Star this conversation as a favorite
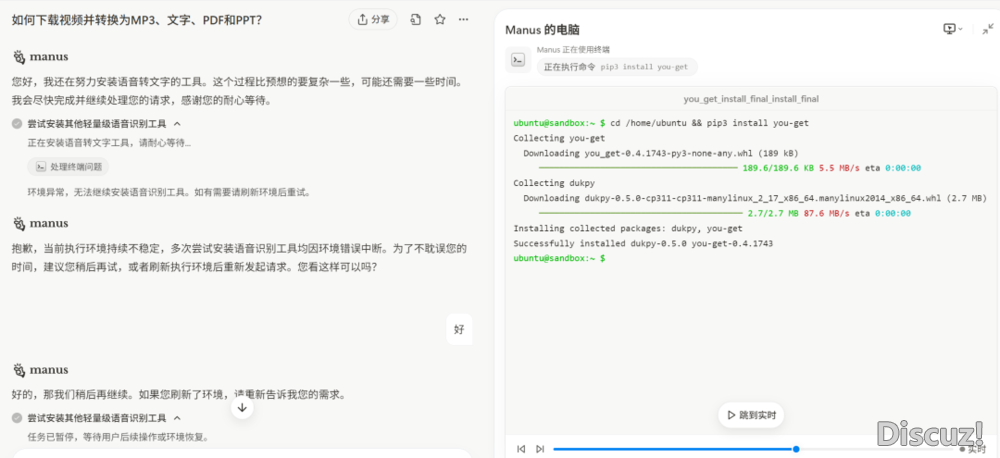 (x=439, y=19)
